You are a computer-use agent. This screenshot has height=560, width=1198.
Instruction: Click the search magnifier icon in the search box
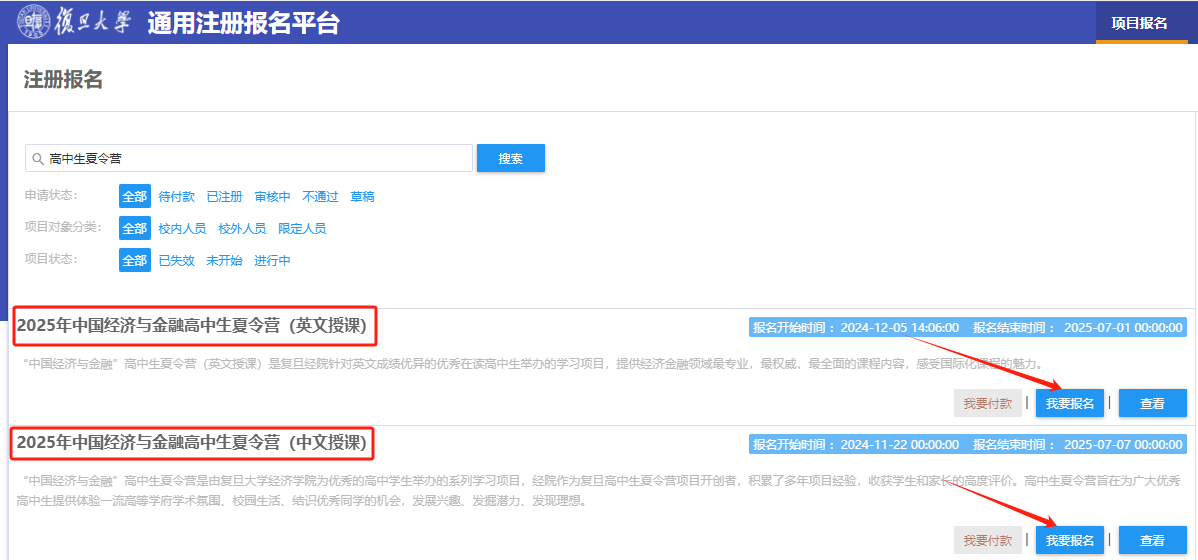[x=37, y=159]
